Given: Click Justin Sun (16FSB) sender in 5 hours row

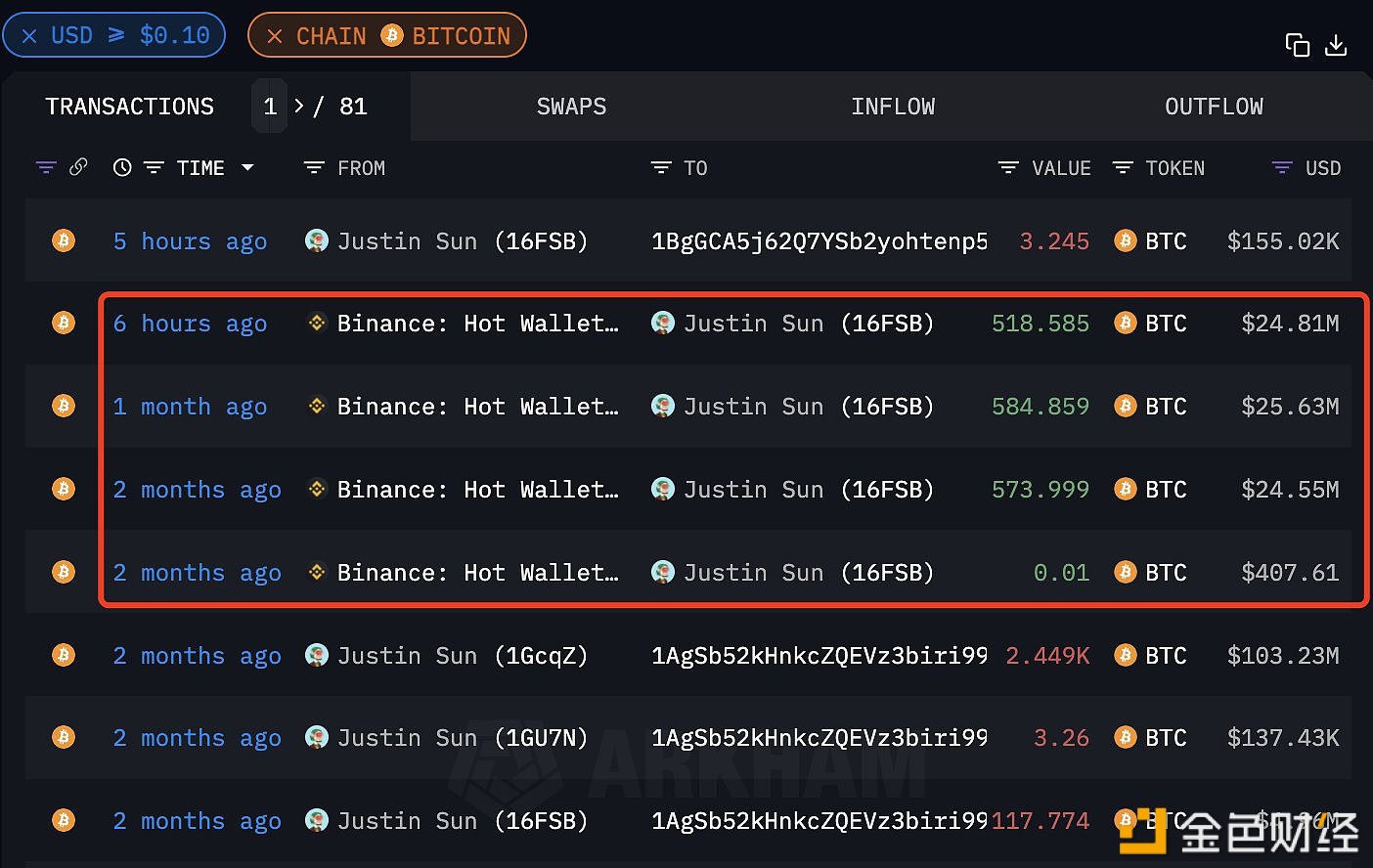Looking at the screenshot, I should pyautogui.click(x=462, y=241).
